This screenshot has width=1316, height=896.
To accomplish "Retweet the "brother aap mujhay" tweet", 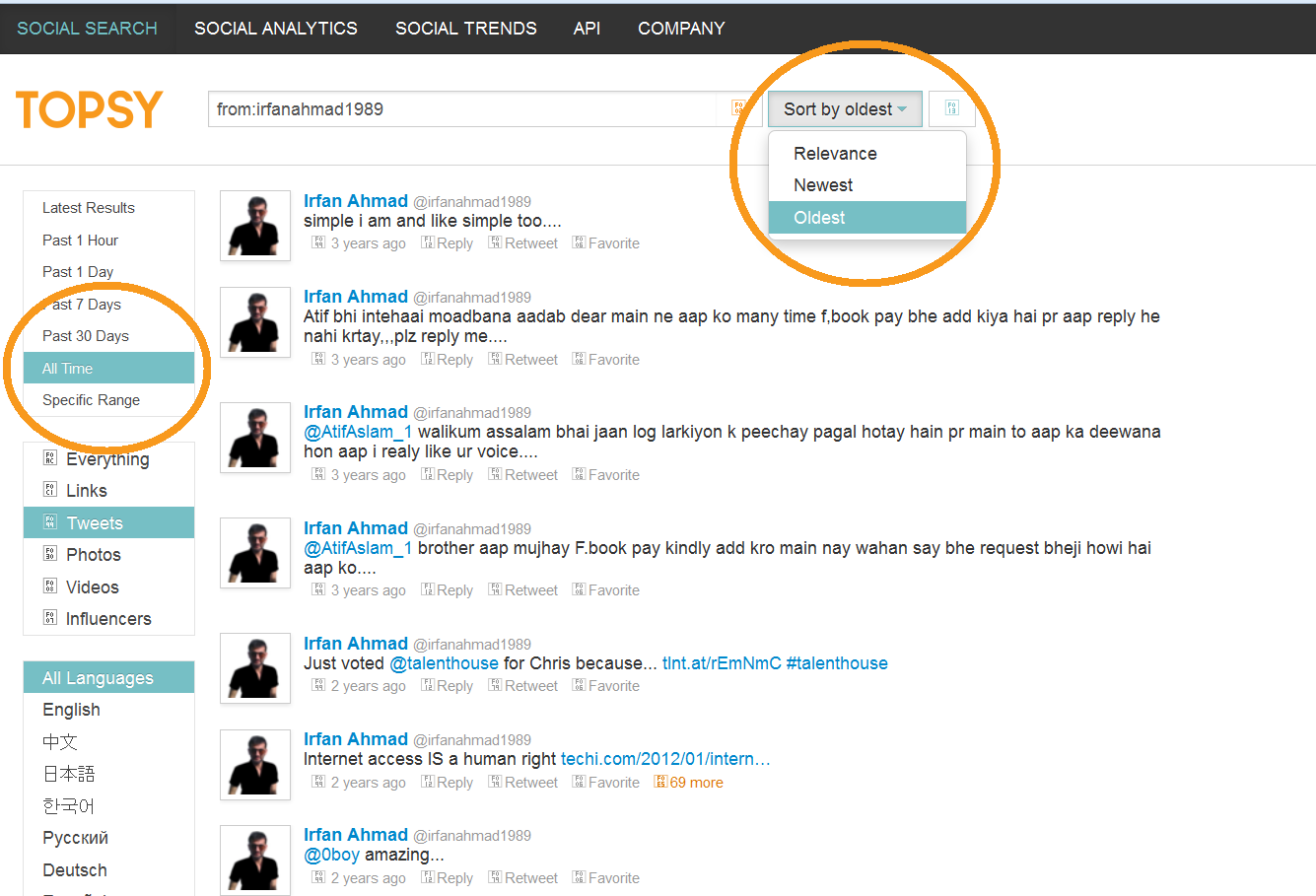I will click(523, 590).
